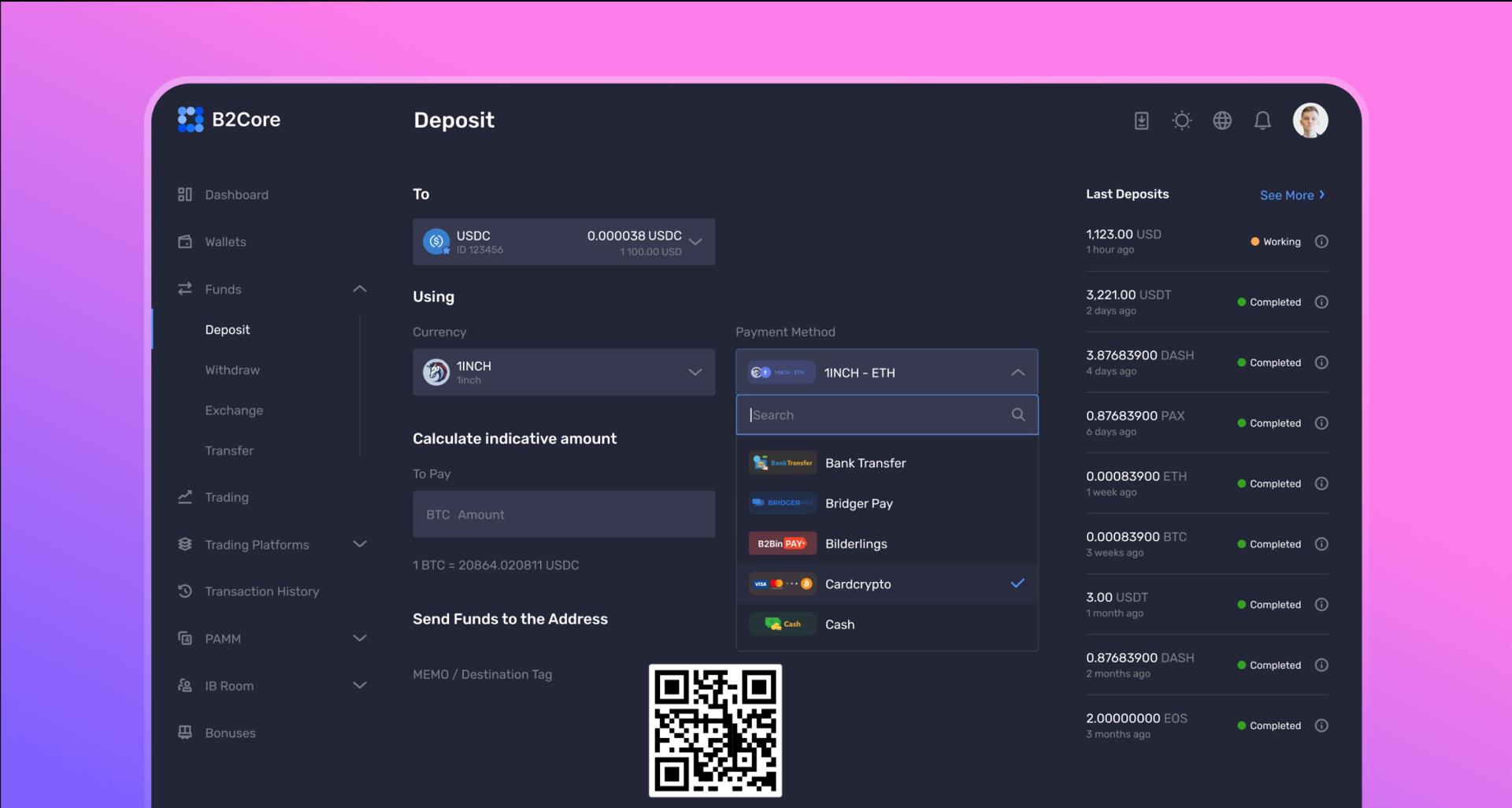Click the See More link
The width and height of the screenshot is (1512, 808).
[x=1291, y=195]
